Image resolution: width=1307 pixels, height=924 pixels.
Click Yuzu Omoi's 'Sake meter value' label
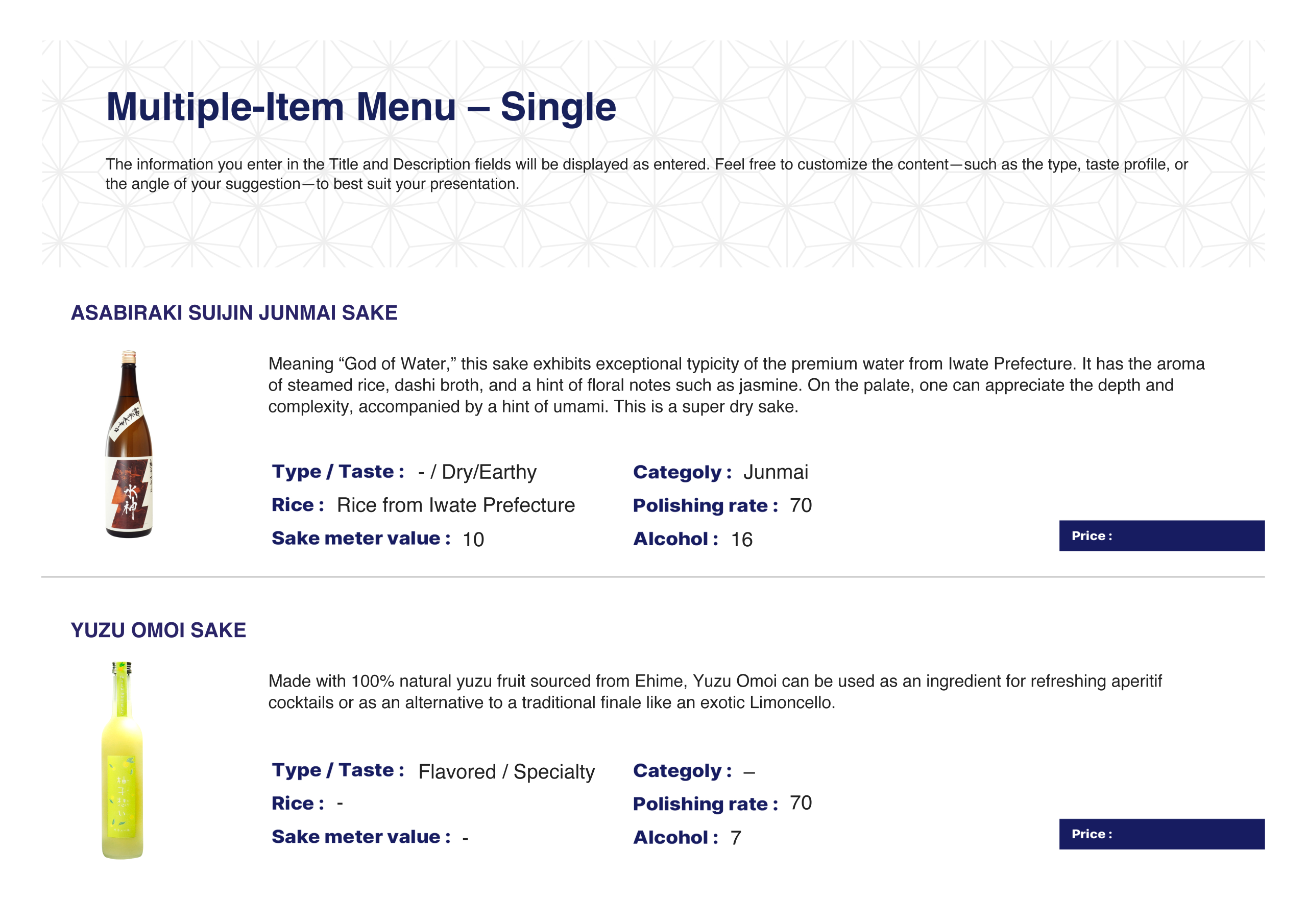pos(361,837)
